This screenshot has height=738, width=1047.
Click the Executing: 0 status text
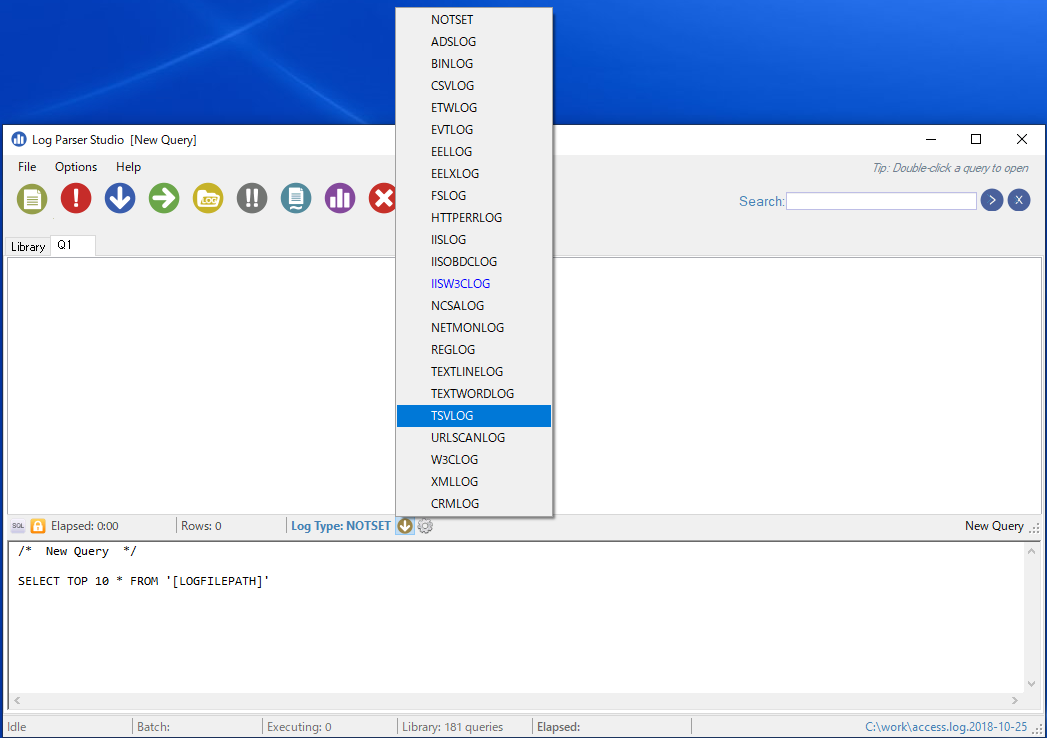tap(299, 727)
